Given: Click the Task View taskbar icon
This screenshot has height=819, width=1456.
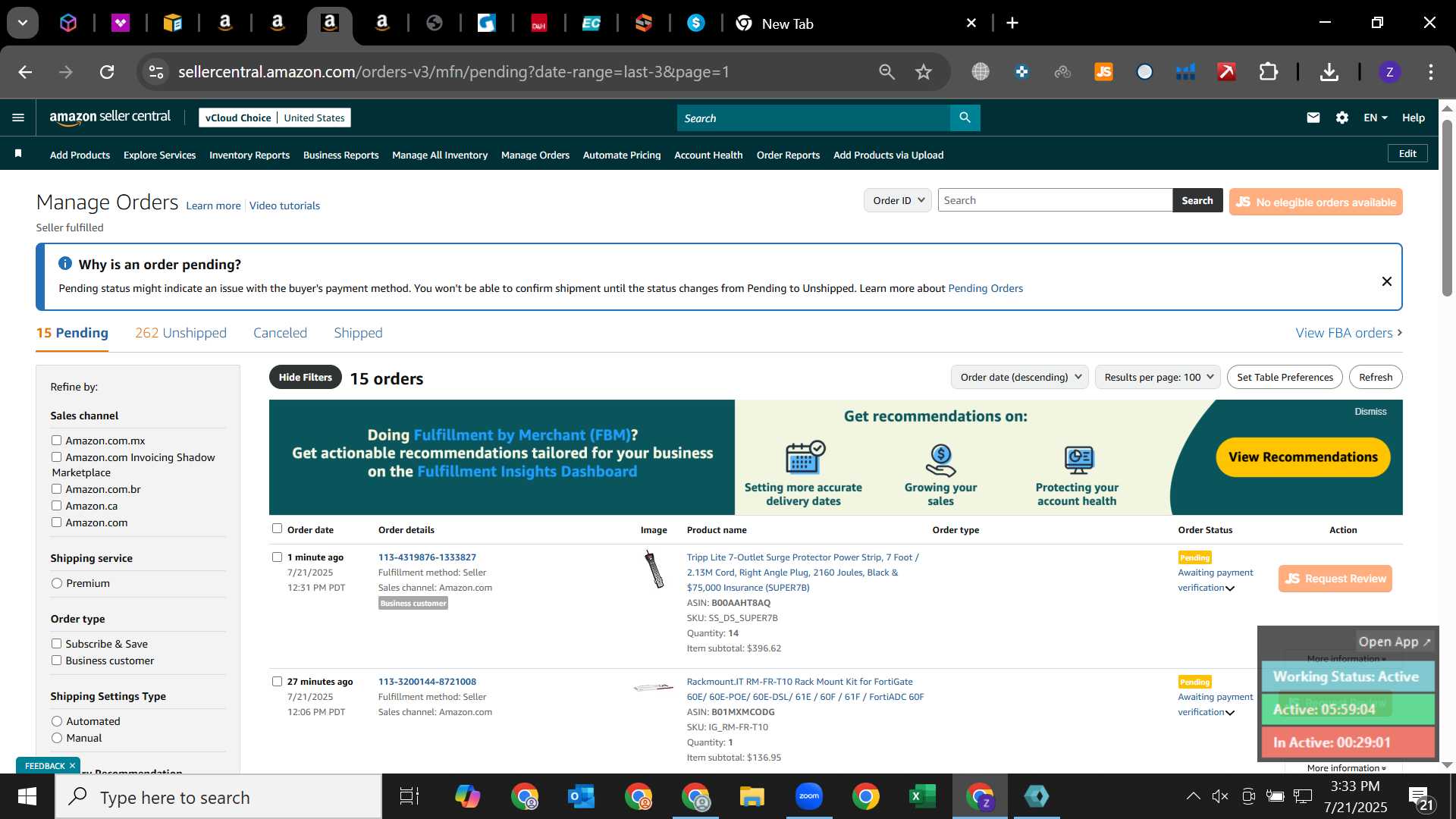Looking at the screenshot, I should click(409, 796).
